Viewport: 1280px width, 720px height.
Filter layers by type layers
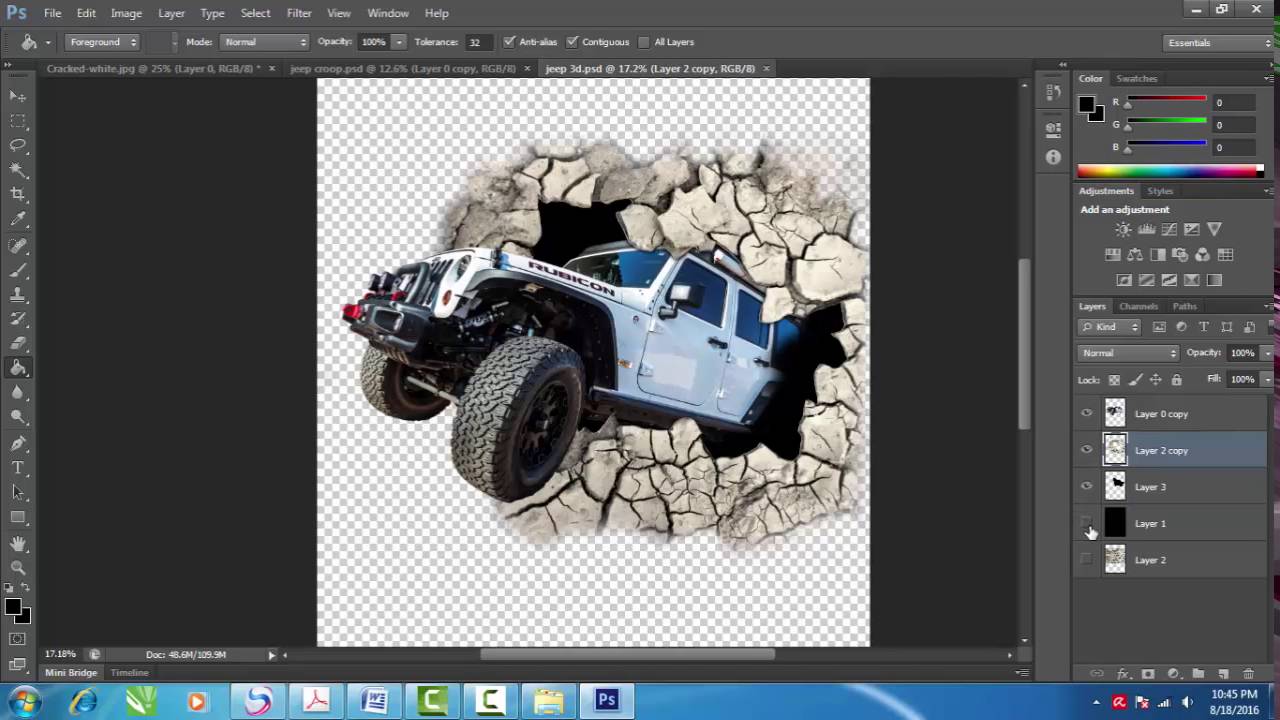coord(1204,327)
